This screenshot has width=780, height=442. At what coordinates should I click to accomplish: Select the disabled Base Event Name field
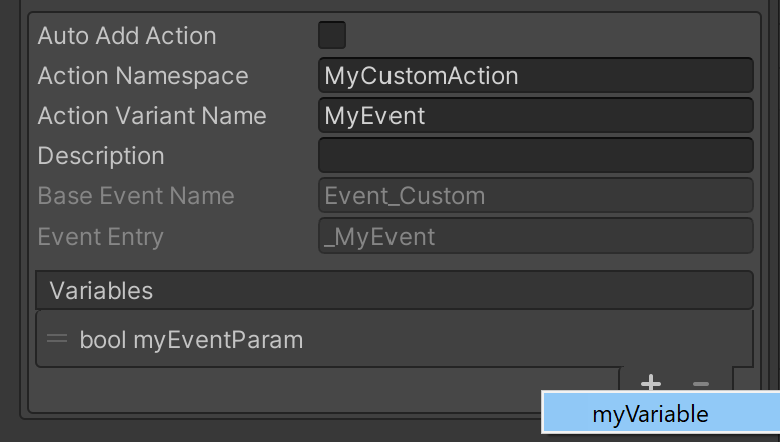point(536,195)
